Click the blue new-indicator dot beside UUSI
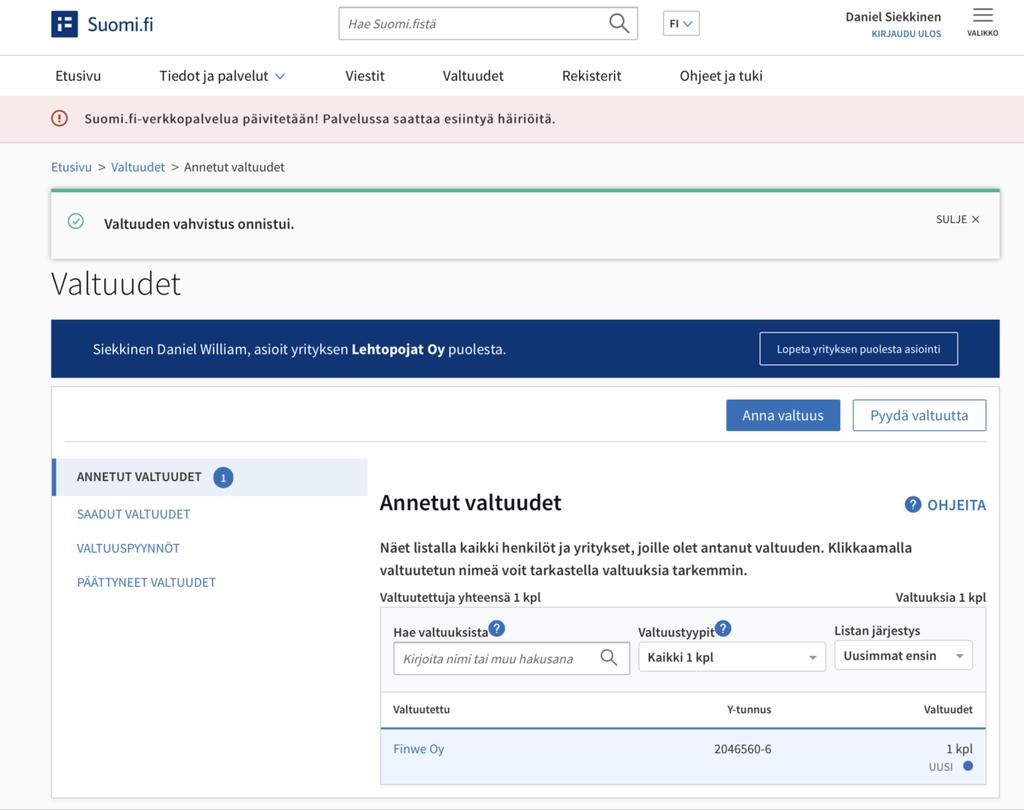This screenshot has width=1024, height=810. pos(968,766)
